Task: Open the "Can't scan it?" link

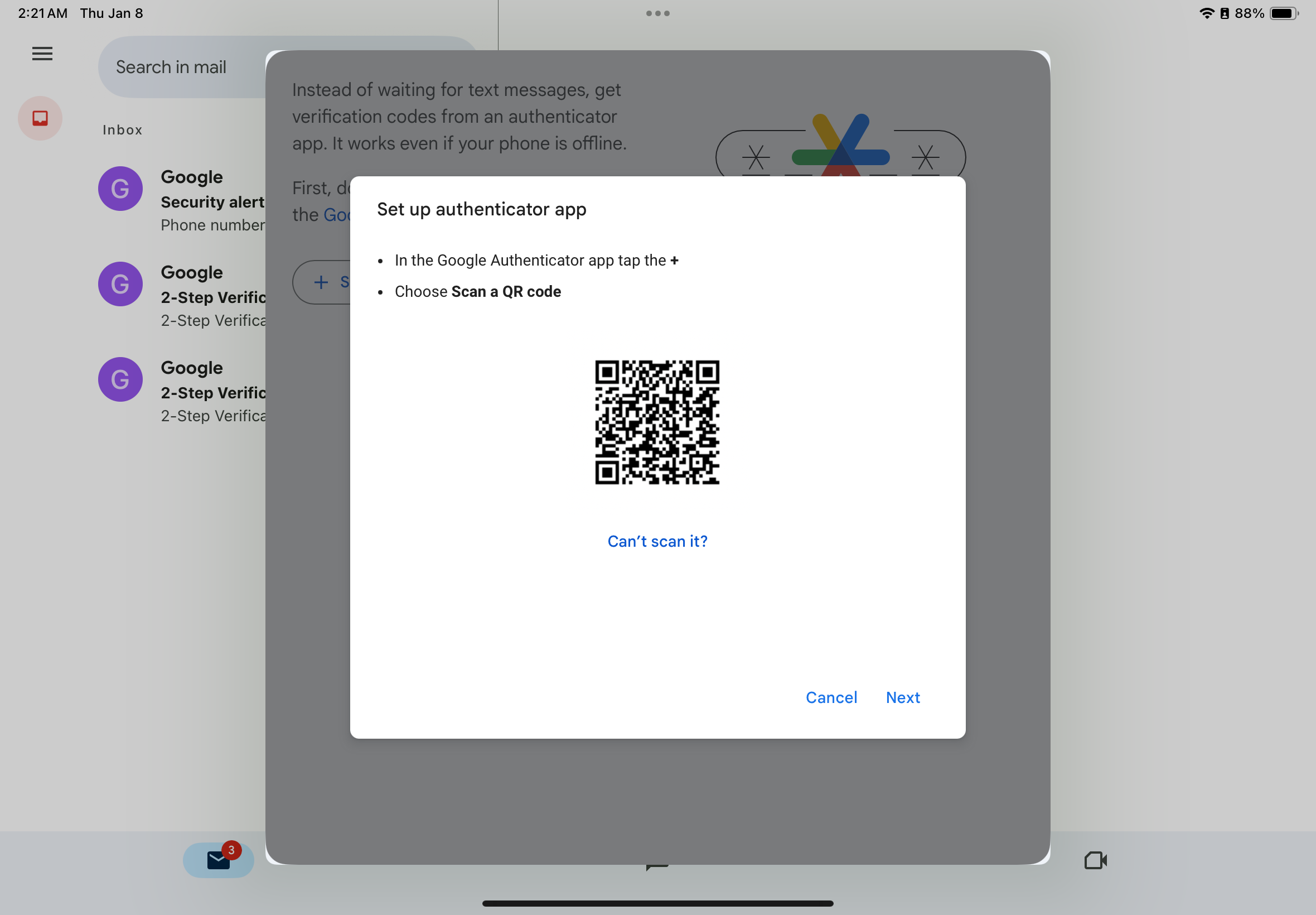Action: (x=657, y=541)
